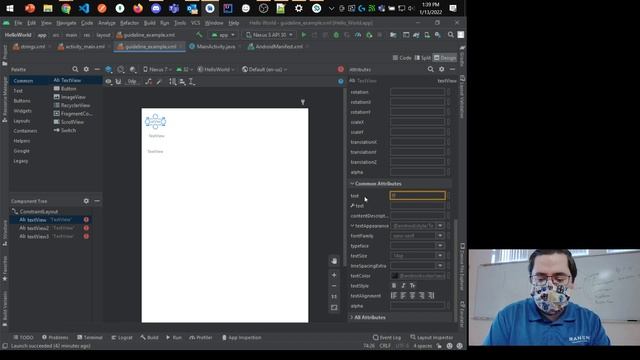Screen dimensions: 640x360
Task: Open the Layout Inspector
Action: point(432,338)
